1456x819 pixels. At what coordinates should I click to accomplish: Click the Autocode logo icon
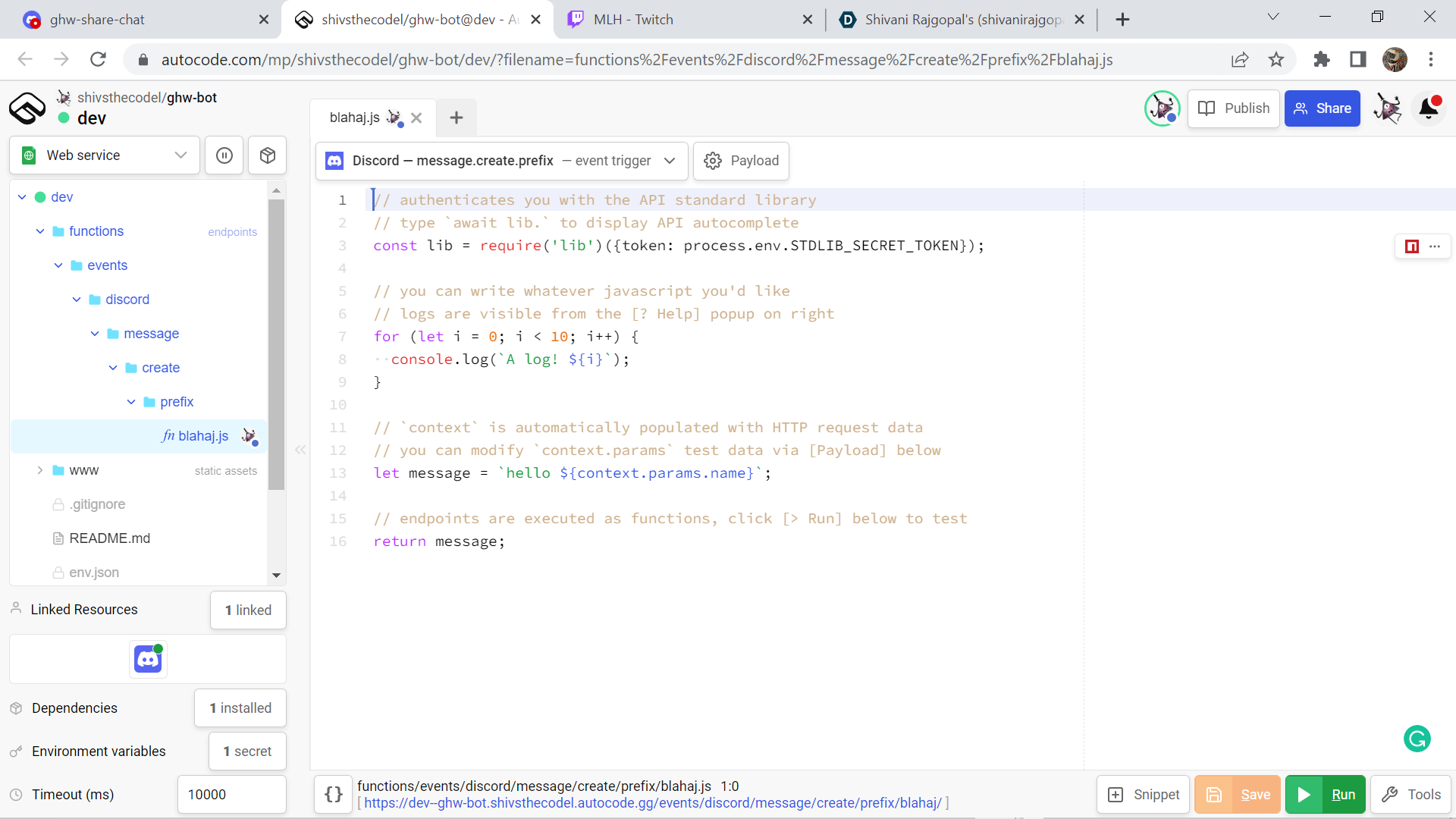click(27, 108)
